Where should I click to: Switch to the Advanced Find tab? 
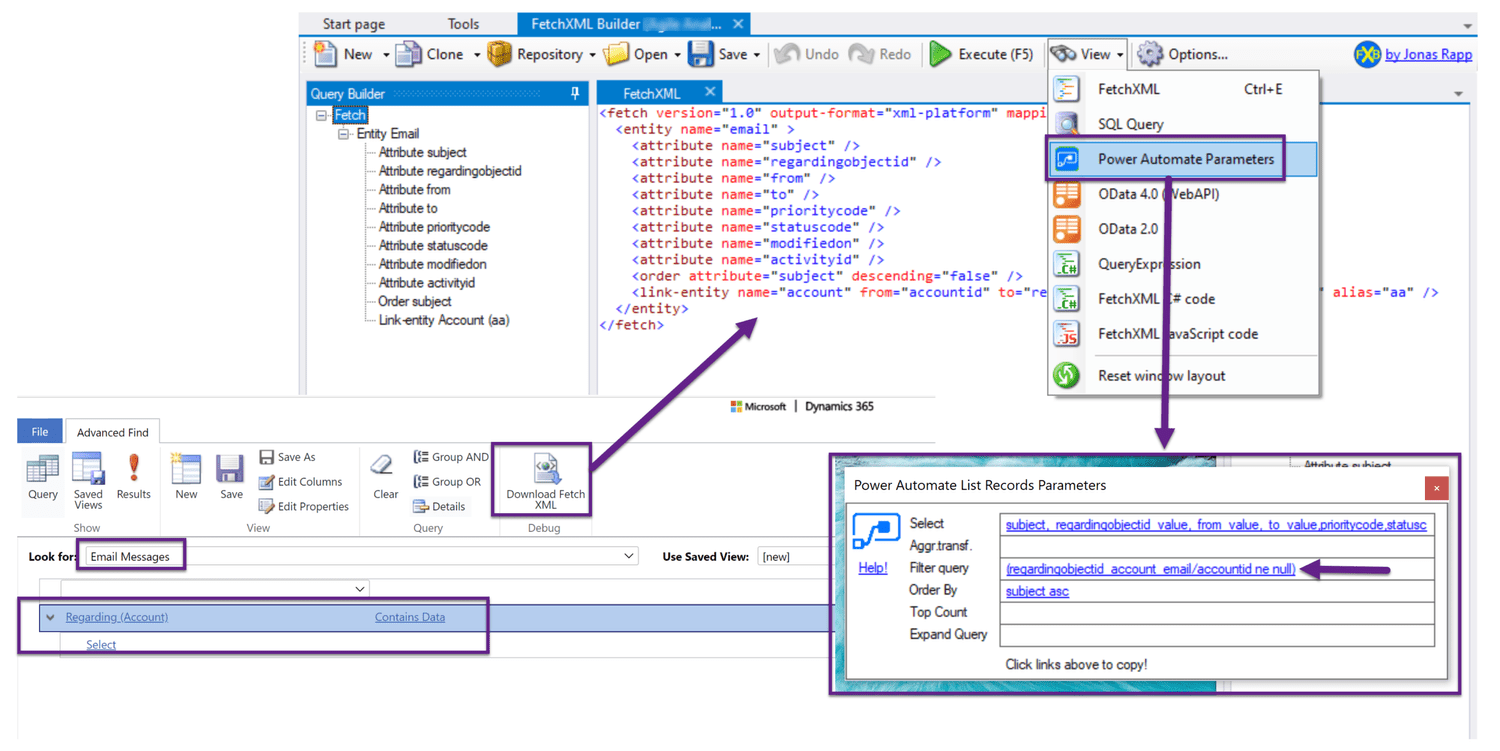coord(112,431)
